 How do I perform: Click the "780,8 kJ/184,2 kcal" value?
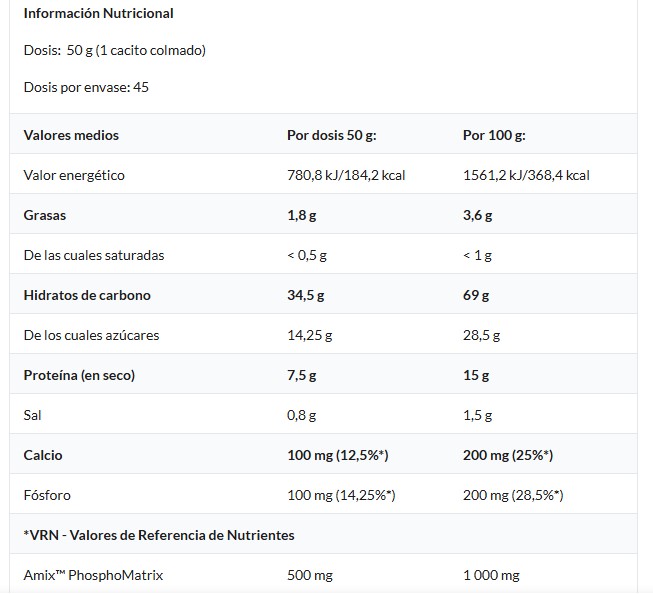[345, 175]
